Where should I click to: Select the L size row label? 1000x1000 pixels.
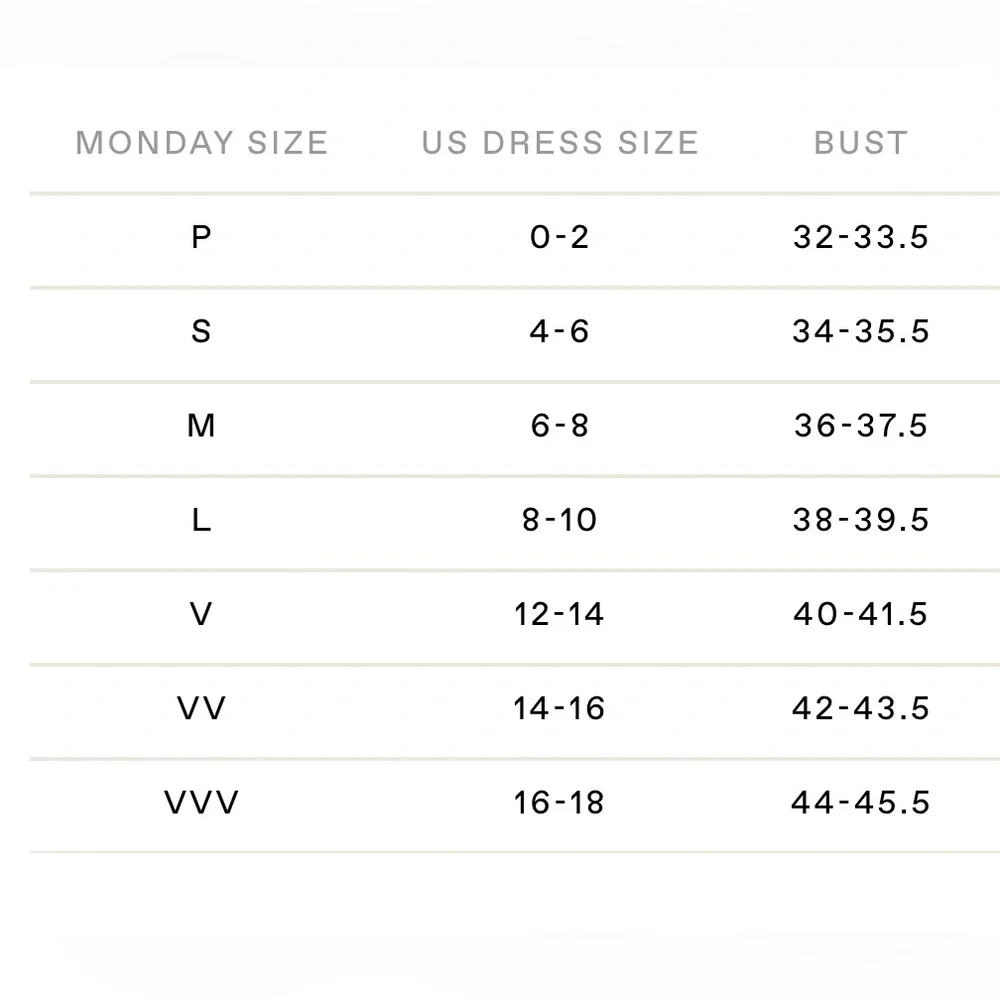[x=201, y=520]
